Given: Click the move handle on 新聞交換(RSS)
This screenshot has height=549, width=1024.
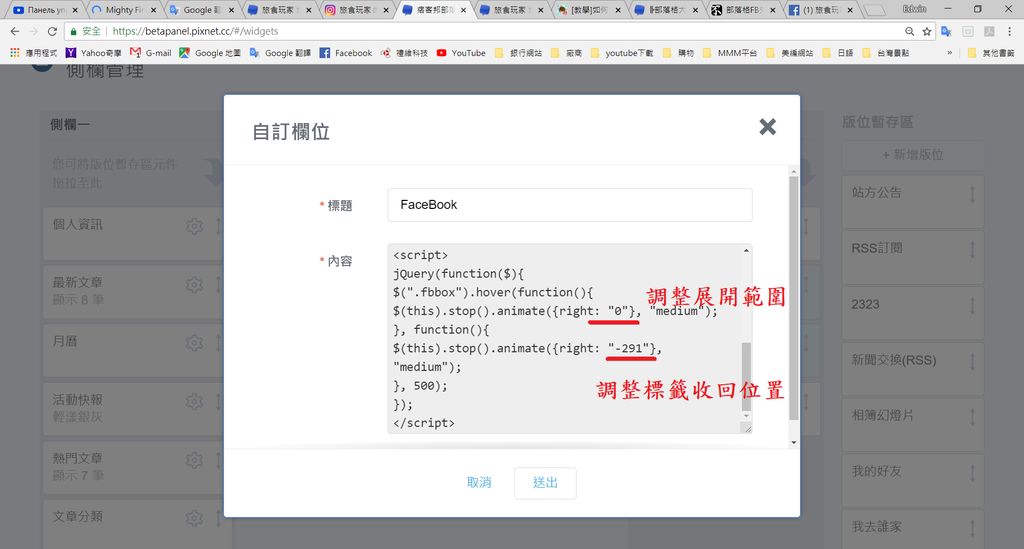Looking at the screenshot, I should click(972, 361).
